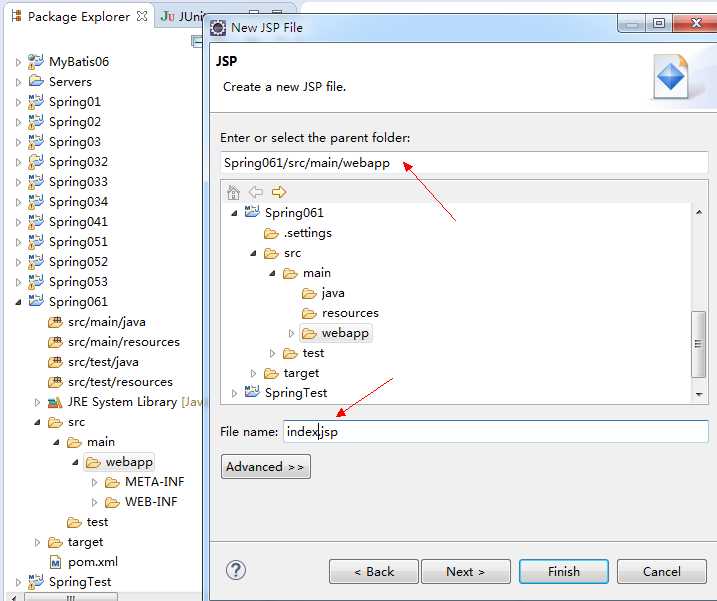
Task: Click the File name input field
Action: pyautogui.click(x=495, y=431)
